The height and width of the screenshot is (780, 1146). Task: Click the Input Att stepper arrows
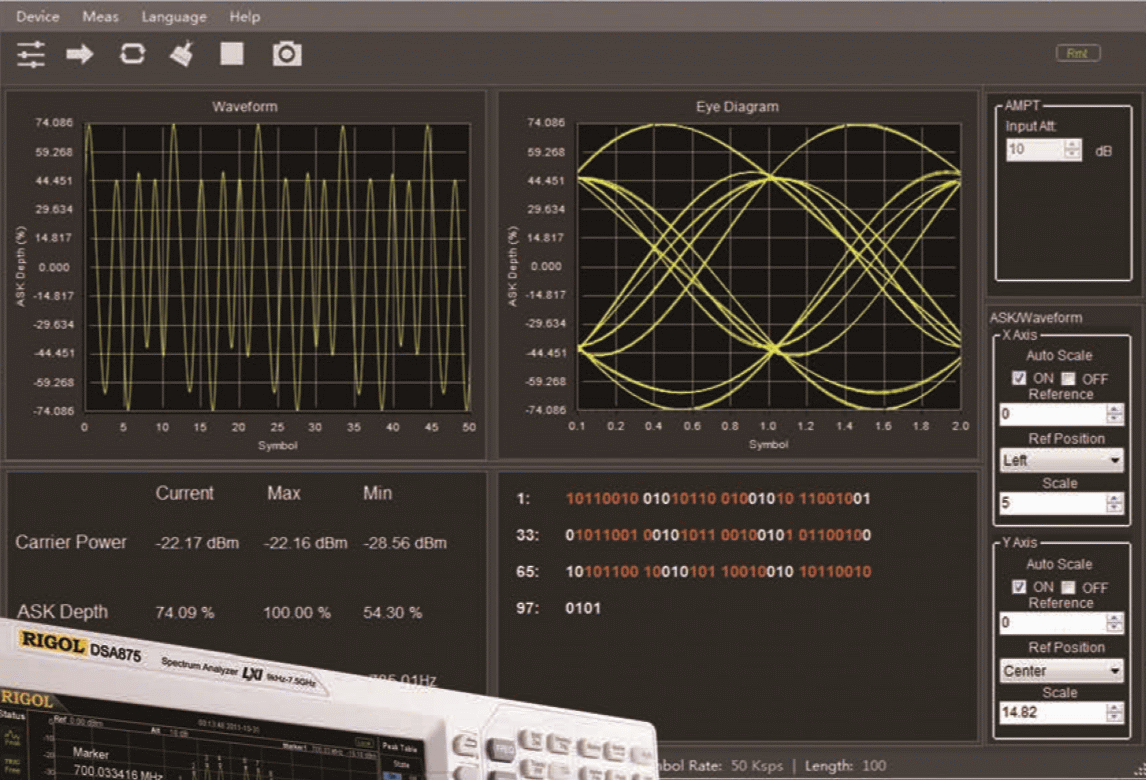[x=1073, y=150]
